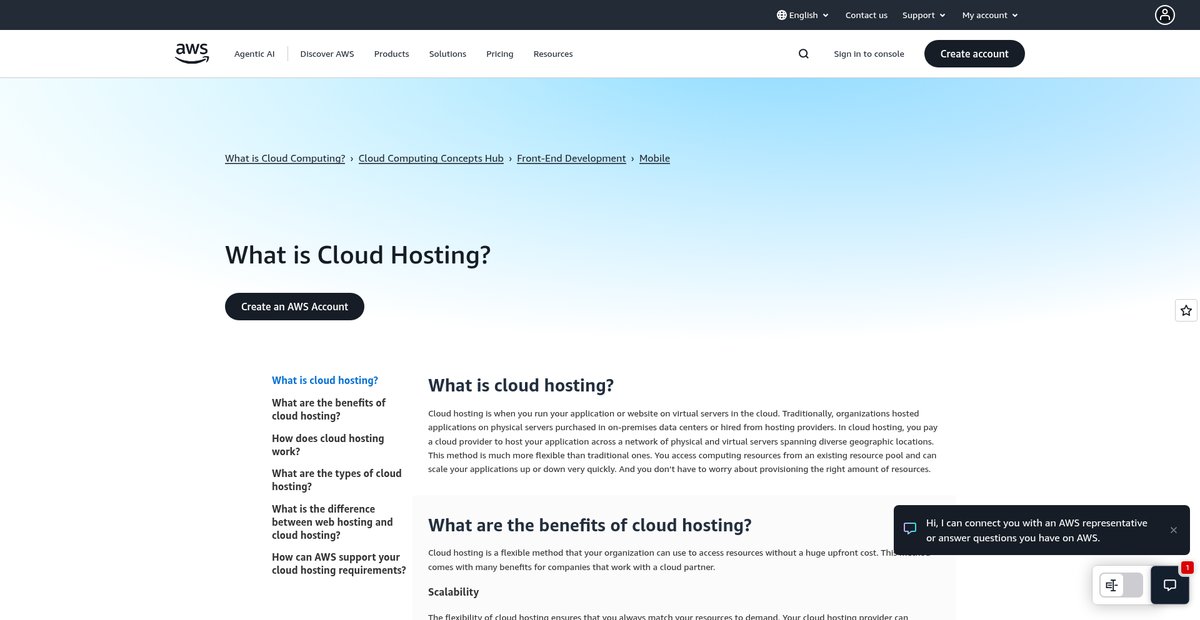Jump to benefits of cloud hosting section
The width and height of the screenshot is (1200, 620).
pyautogui.click(x=329, y=409)
